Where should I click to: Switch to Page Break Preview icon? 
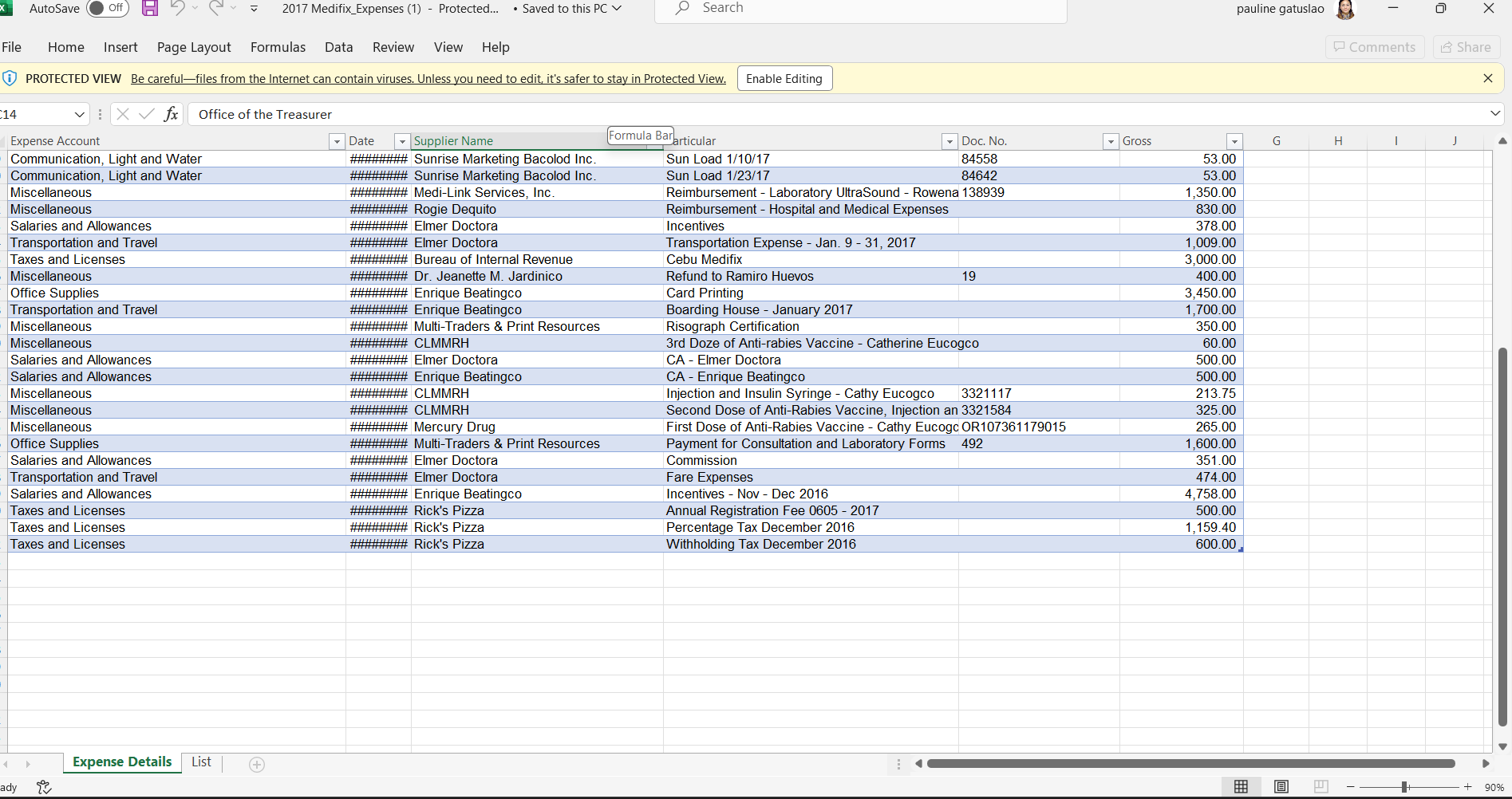[x=1321, y=787]
